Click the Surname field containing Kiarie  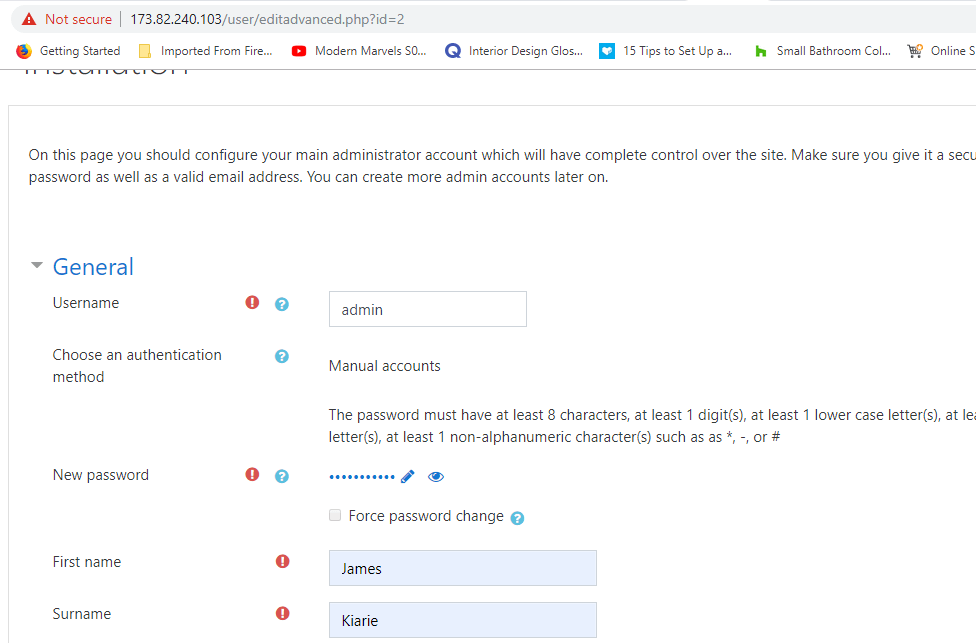pyautogui.click(x=462, y=620)
